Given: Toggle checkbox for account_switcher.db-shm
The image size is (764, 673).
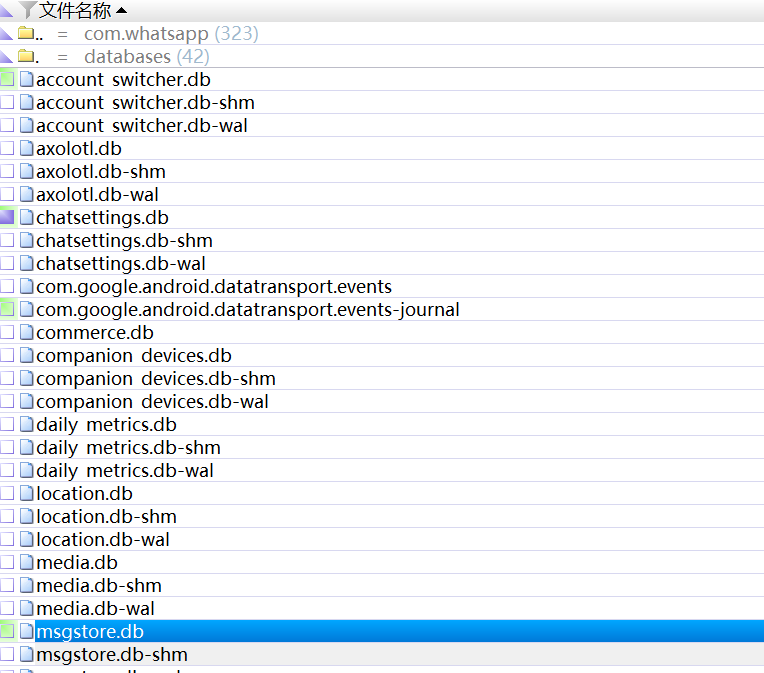Looking at the screenshot, I should [x=7, y=102].
